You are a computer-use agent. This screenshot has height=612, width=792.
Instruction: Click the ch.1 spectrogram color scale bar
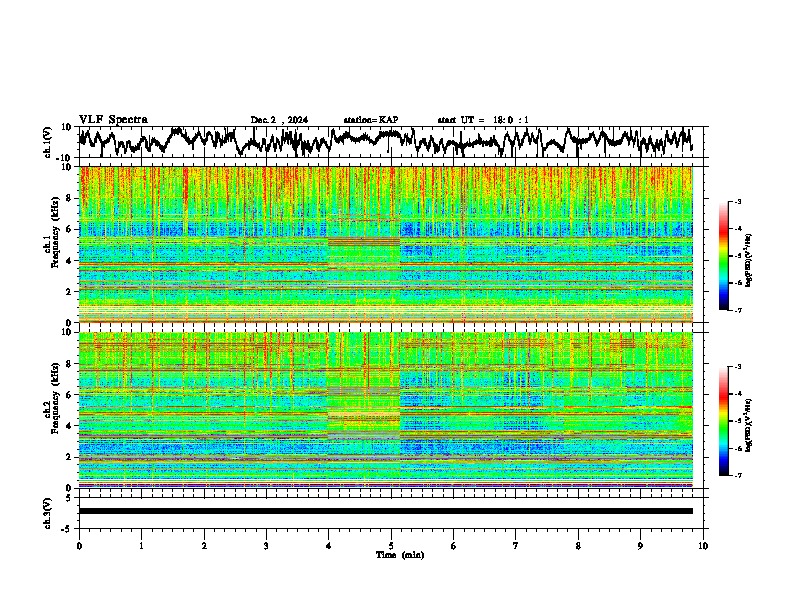[723, 256]
